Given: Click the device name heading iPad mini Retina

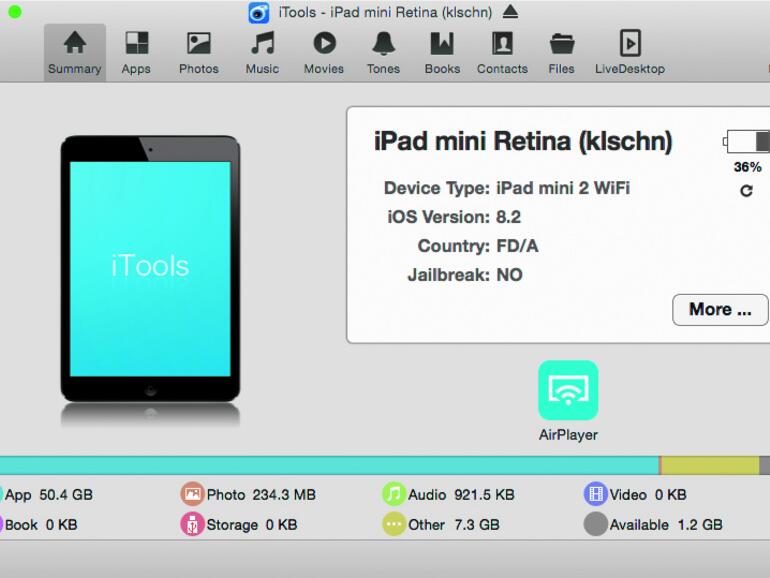Looking at the screenshot, I should [523, 141].
